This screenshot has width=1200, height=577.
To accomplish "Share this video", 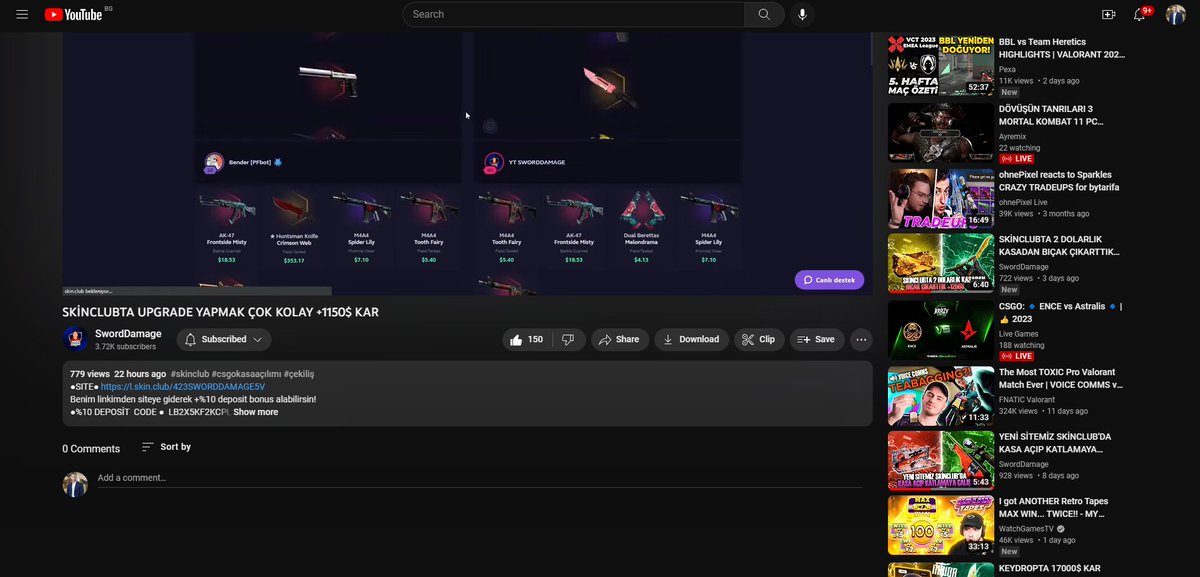I will click(x=618, y=339).
